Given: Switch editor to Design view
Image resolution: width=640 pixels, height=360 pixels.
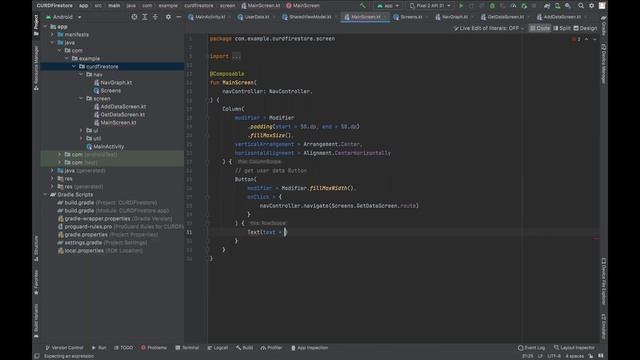Looking at the screenshot, I should 585,28.
